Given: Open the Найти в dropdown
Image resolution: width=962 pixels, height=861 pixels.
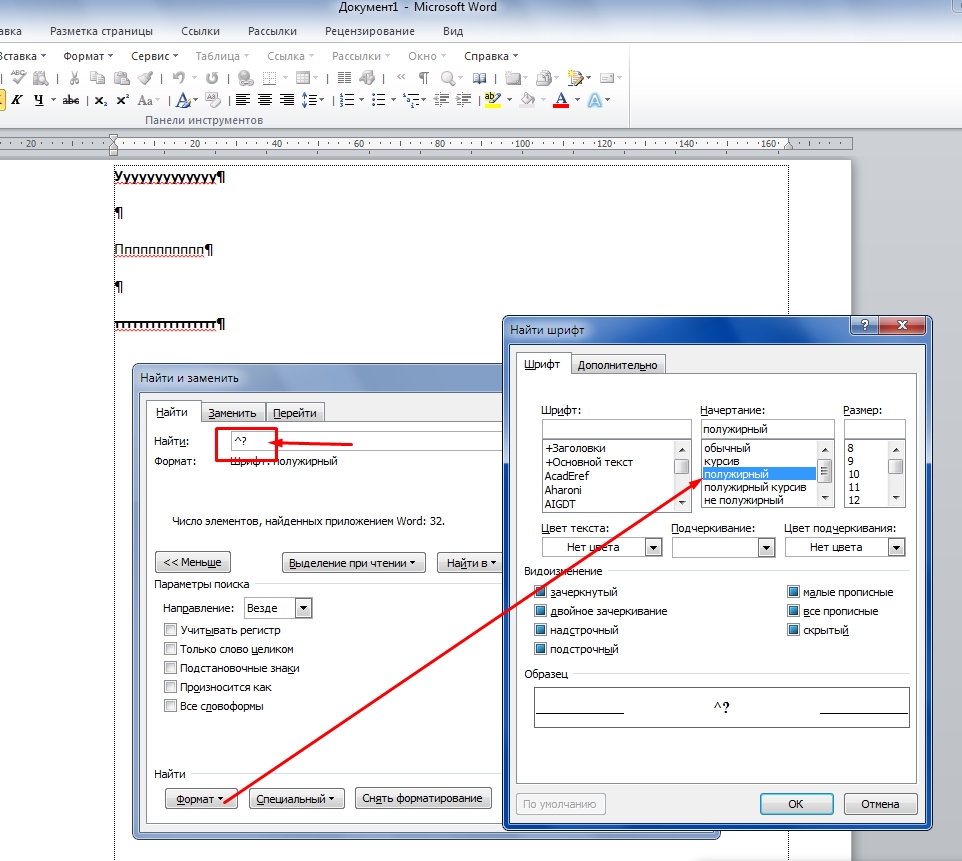Looking at the screenshot, I should pos(470,563).
